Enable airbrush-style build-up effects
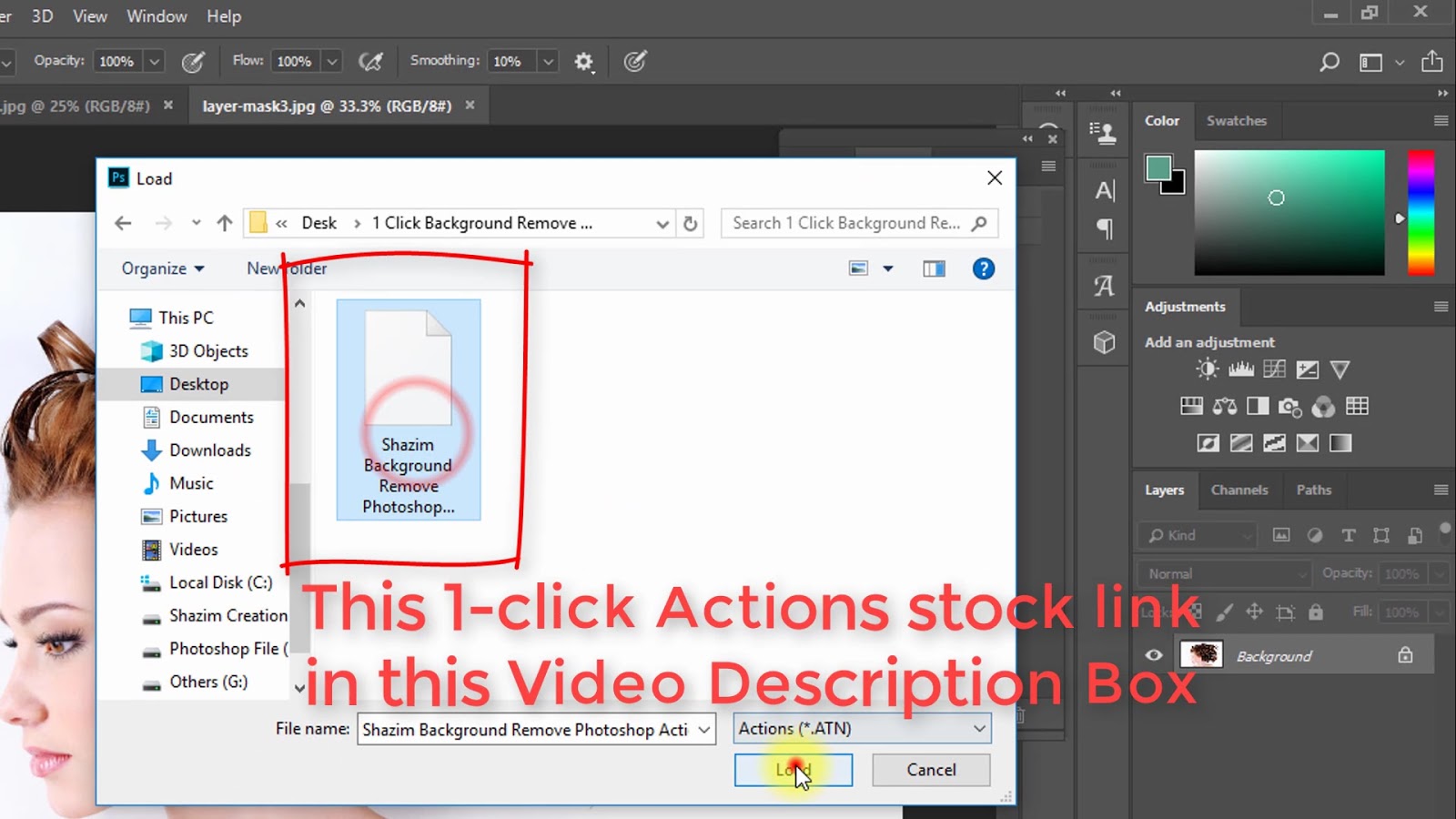This screenshot has height=819, width=1456. coord(370,62)
